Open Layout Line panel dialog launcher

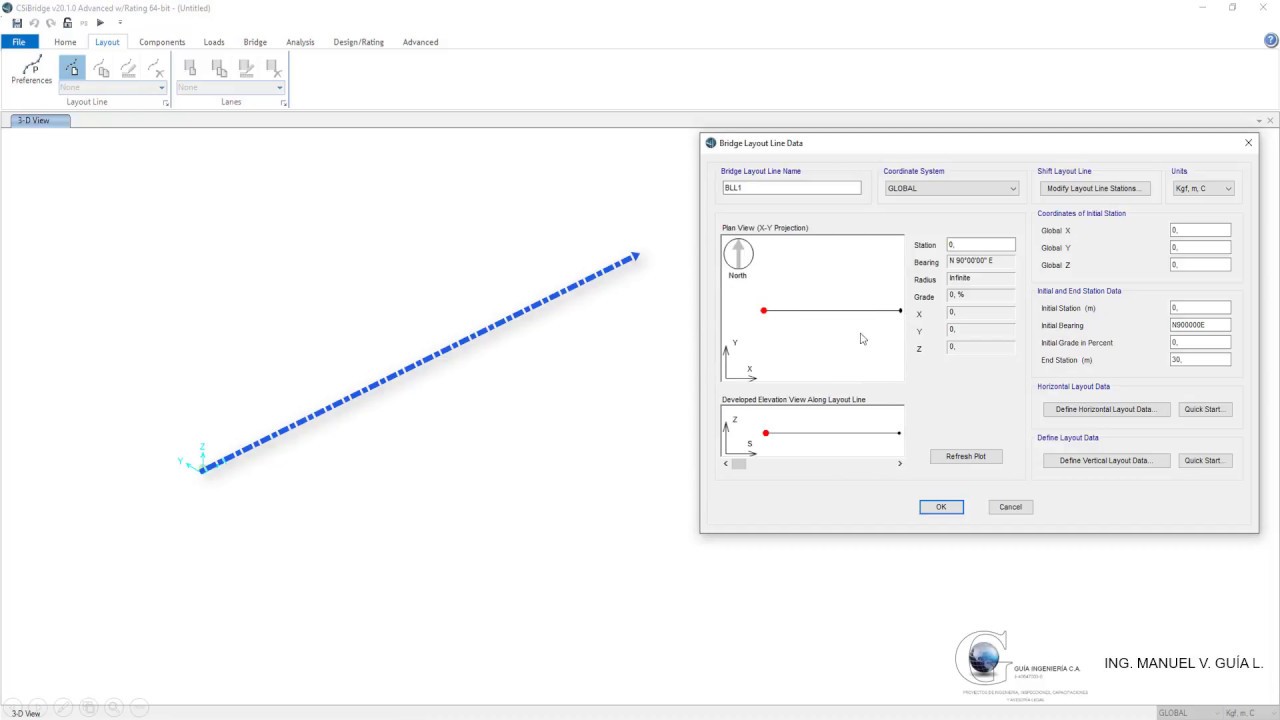(165, 103)
